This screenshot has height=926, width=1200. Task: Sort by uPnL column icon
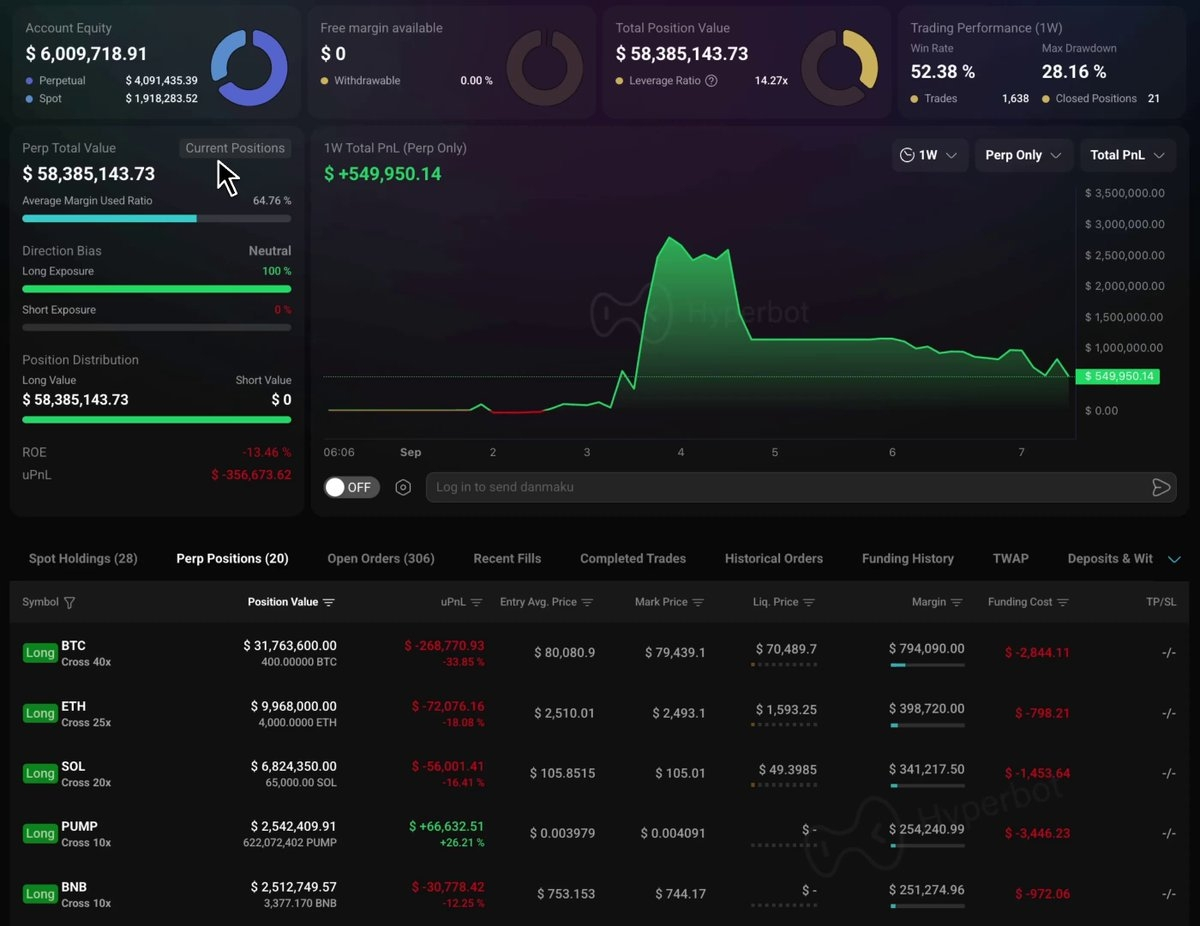[477, 602]
